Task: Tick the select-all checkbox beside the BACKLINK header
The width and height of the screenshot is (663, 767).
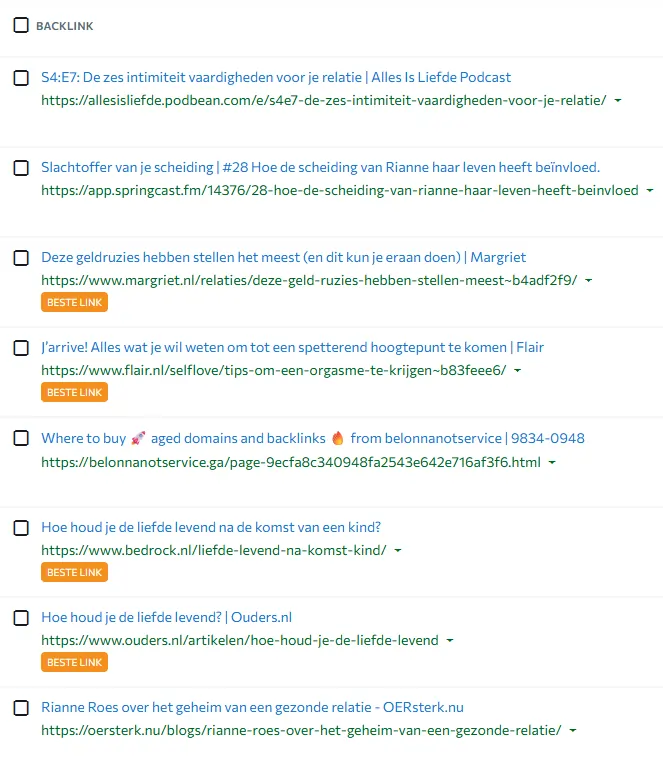Action: click(x=21, y=25)
